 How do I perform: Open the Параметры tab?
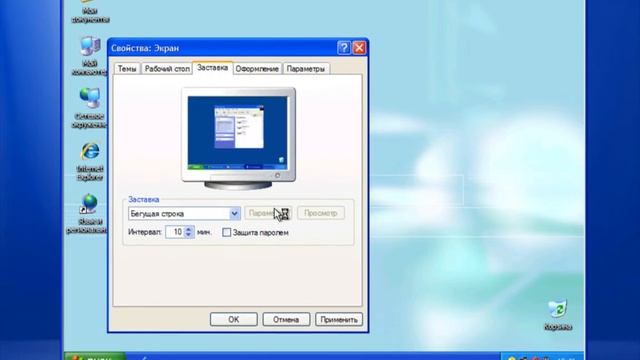tap(306, 69)
